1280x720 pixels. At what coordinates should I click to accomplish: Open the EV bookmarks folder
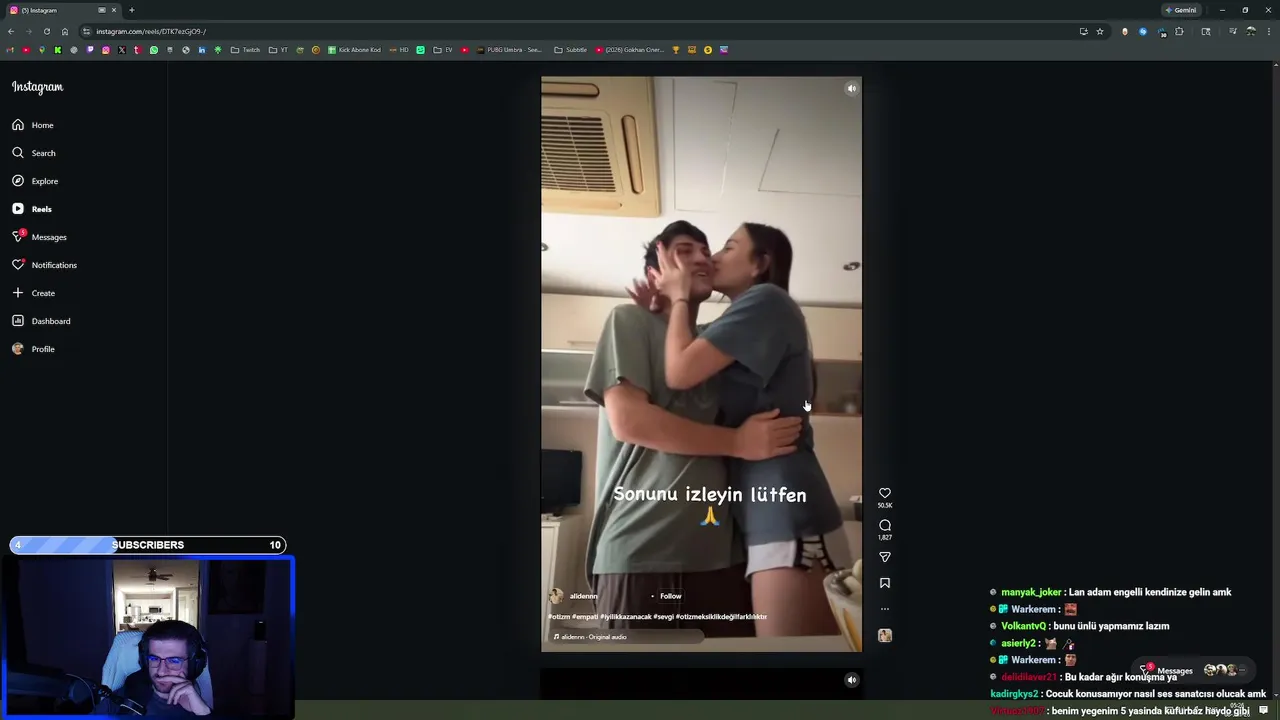[x=443, y=50]
